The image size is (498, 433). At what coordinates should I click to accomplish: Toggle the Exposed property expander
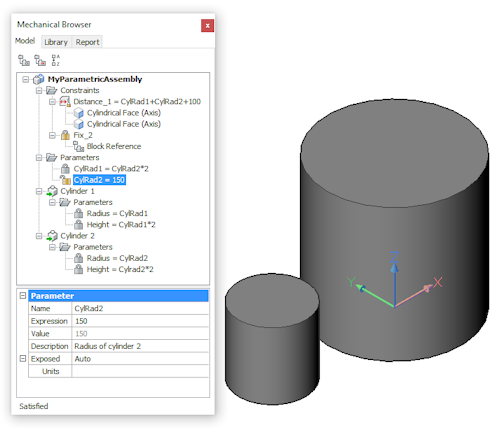pos(23,359)
